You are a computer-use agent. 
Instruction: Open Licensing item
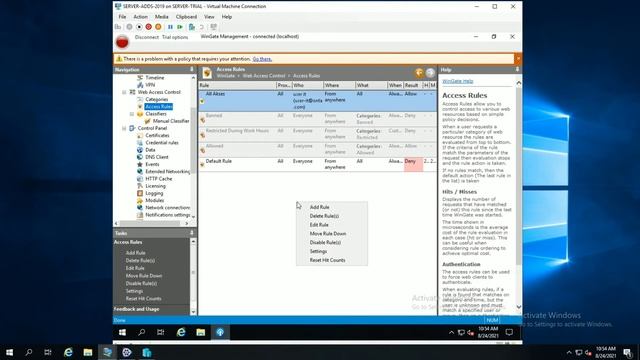click(x=156, y=186)
